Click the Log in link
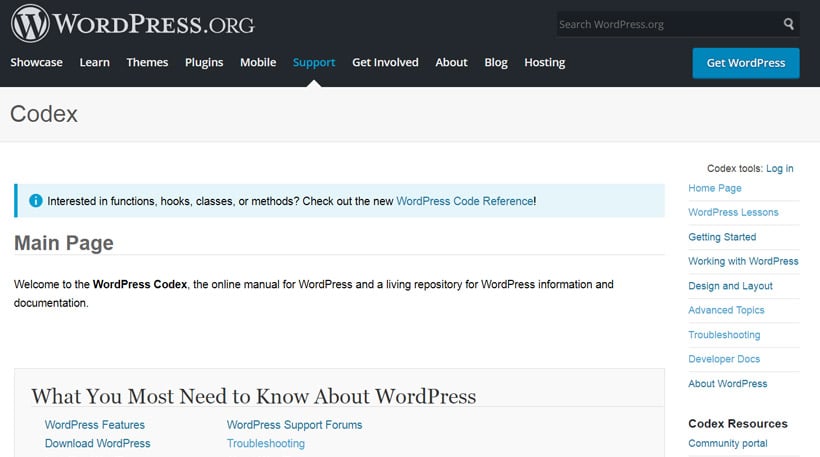The width and height of the screenshot is (820, 457). coord(780,168)
